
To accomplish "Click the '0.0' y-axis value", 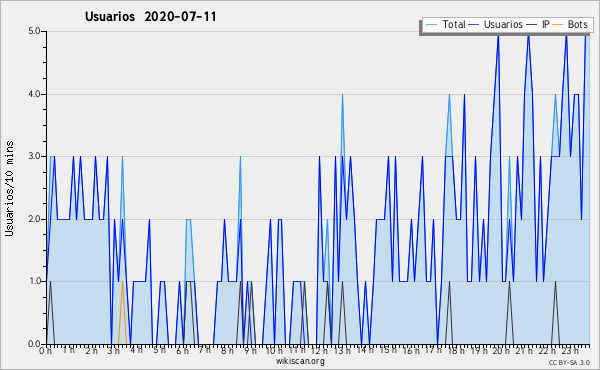I will [x=34, y=344].
